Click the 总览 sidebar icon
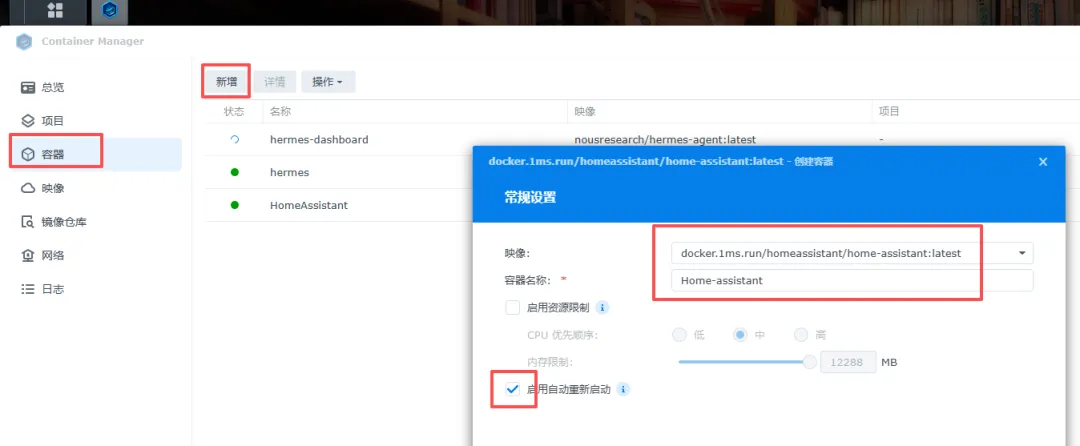Image resolution: width=1080 pixels, height=446 pixels. pos(28,87)
